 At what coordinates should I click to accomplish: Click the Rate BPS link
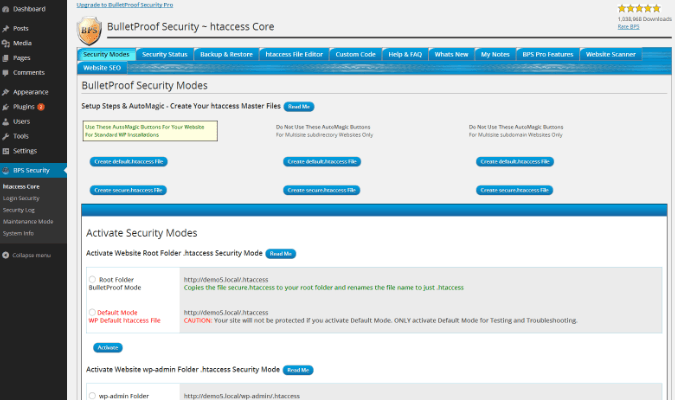pyautogui.click(x=628, y=27)
